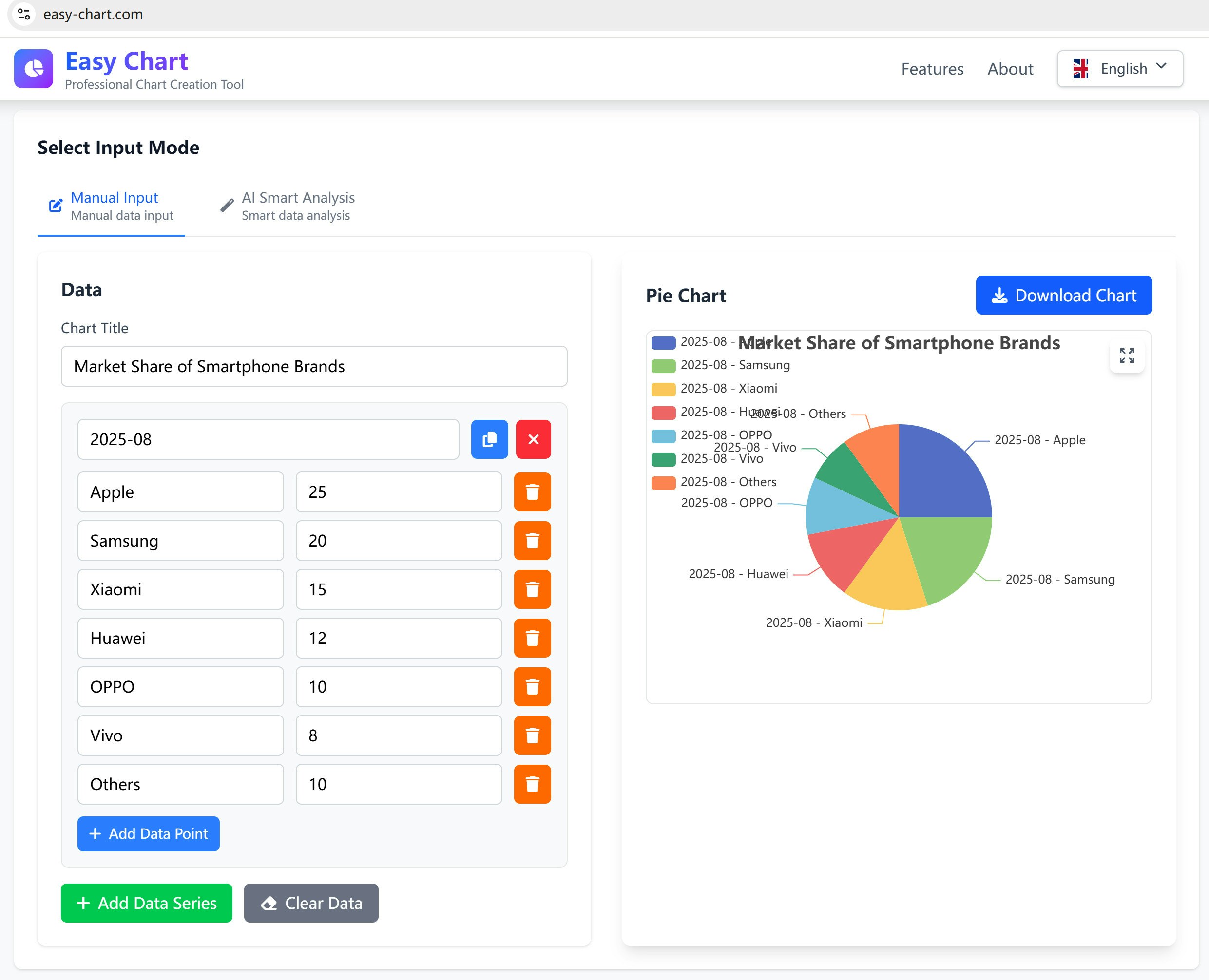Add a new data series
1209x980 pixels.
[147, 903]
